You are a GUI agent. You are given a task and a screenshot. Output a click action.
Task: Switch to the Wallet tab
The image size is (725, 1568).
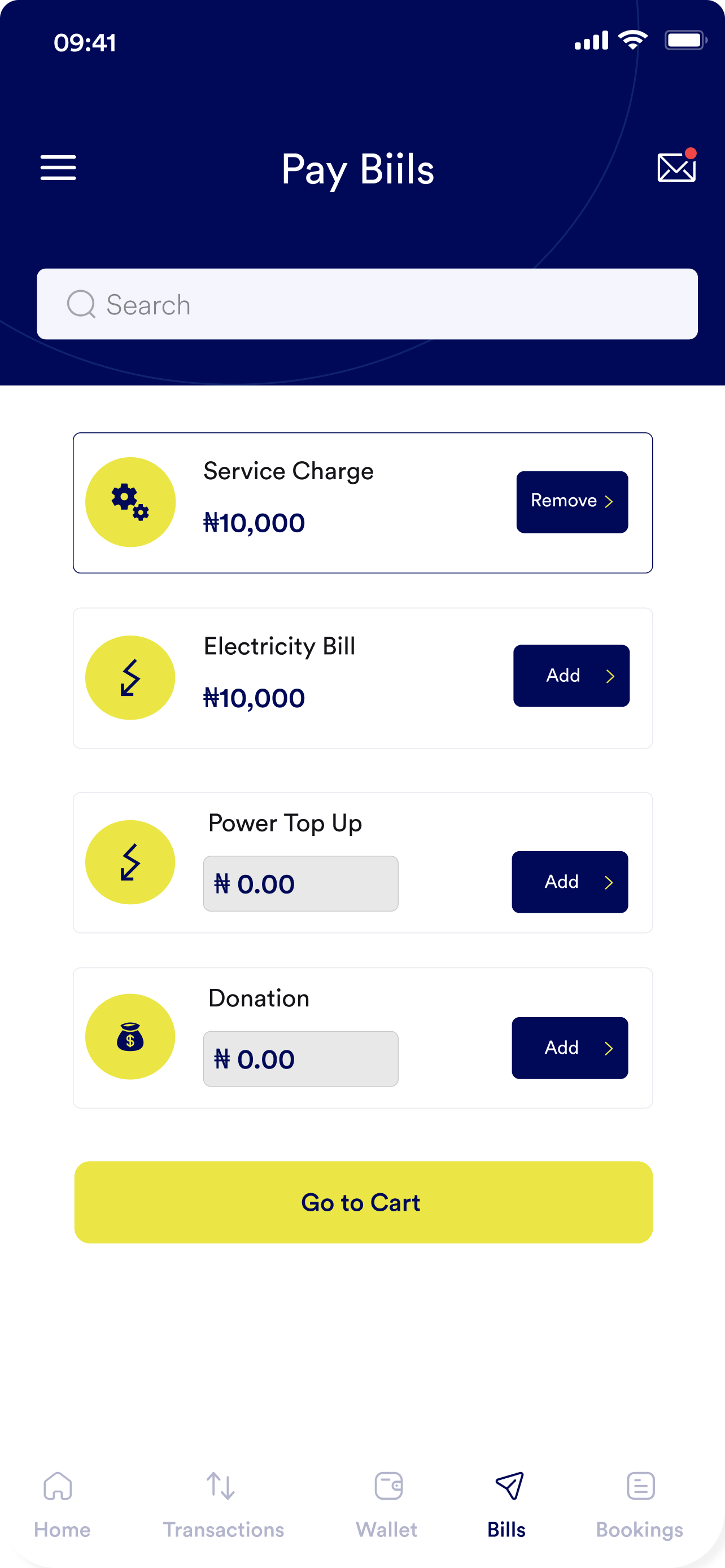[387, 1505]
